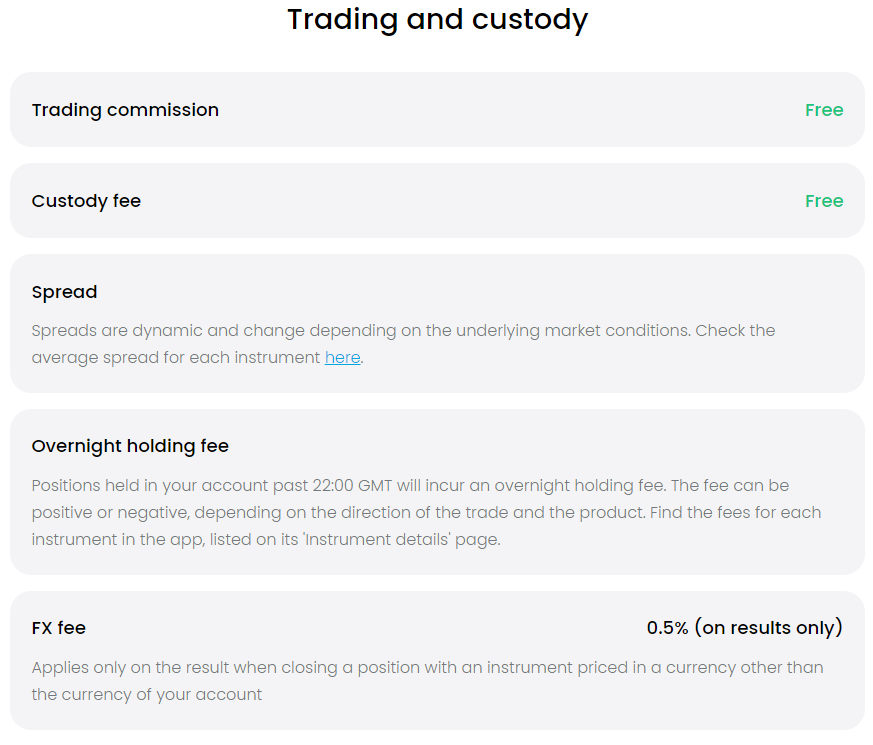Click the blank middle of the Trading commission card

point(500,110)
